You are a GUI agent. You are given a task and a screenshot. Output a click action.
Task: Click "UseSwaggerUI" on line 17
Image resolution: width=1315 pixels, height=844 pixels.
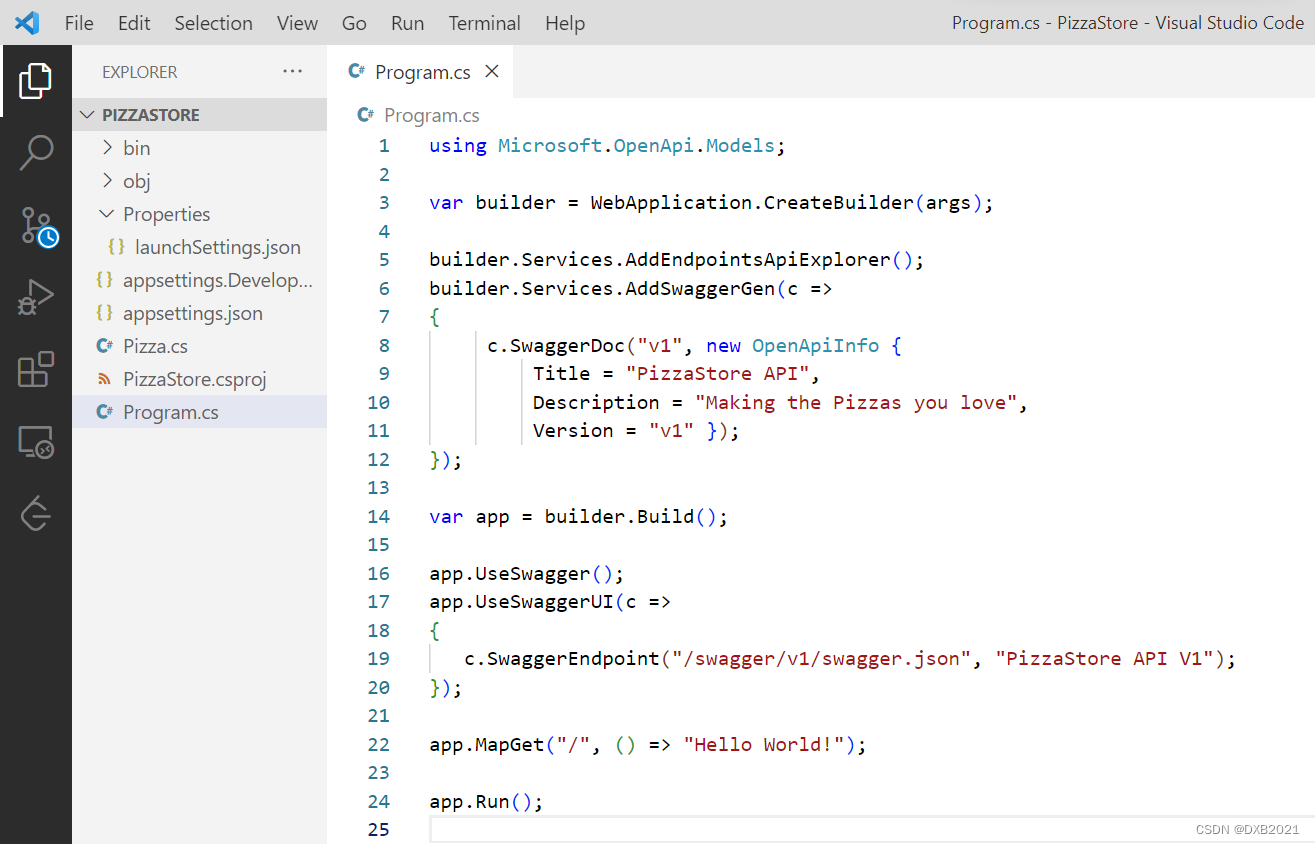(x=545, y=602)
